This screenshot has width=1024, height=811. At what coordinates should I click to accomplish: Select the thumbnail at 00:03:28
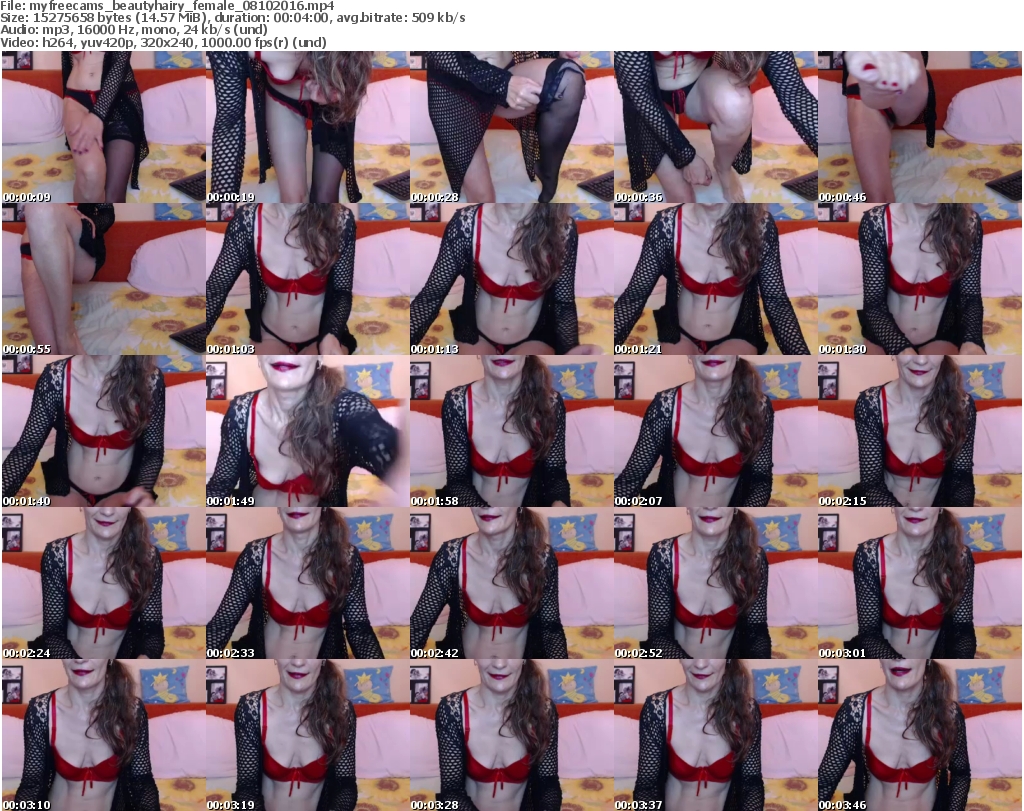pyautogui.click(x=511, y=735)
